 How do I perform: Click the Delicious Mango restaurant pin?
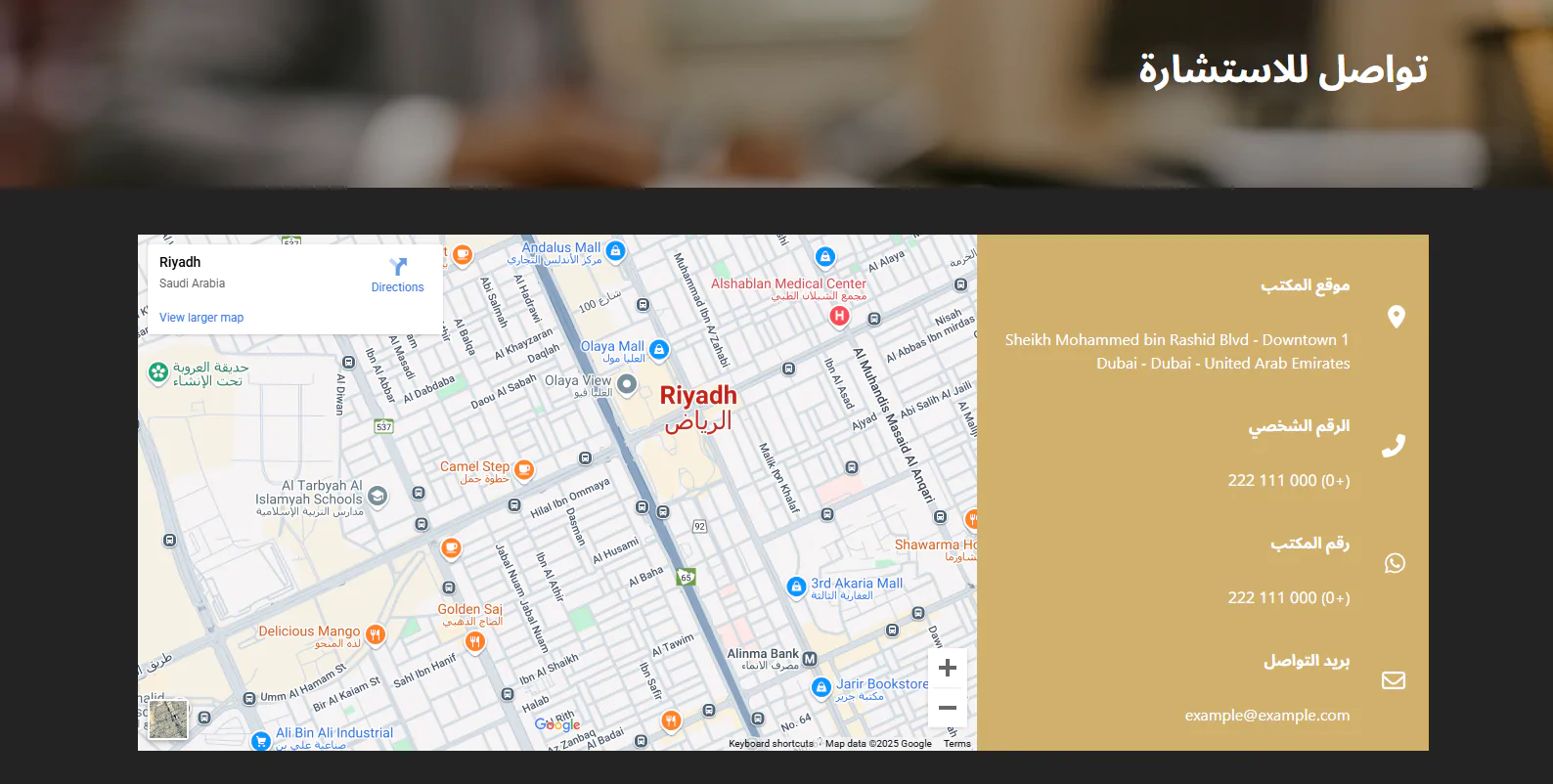click(x=375, y=634)
